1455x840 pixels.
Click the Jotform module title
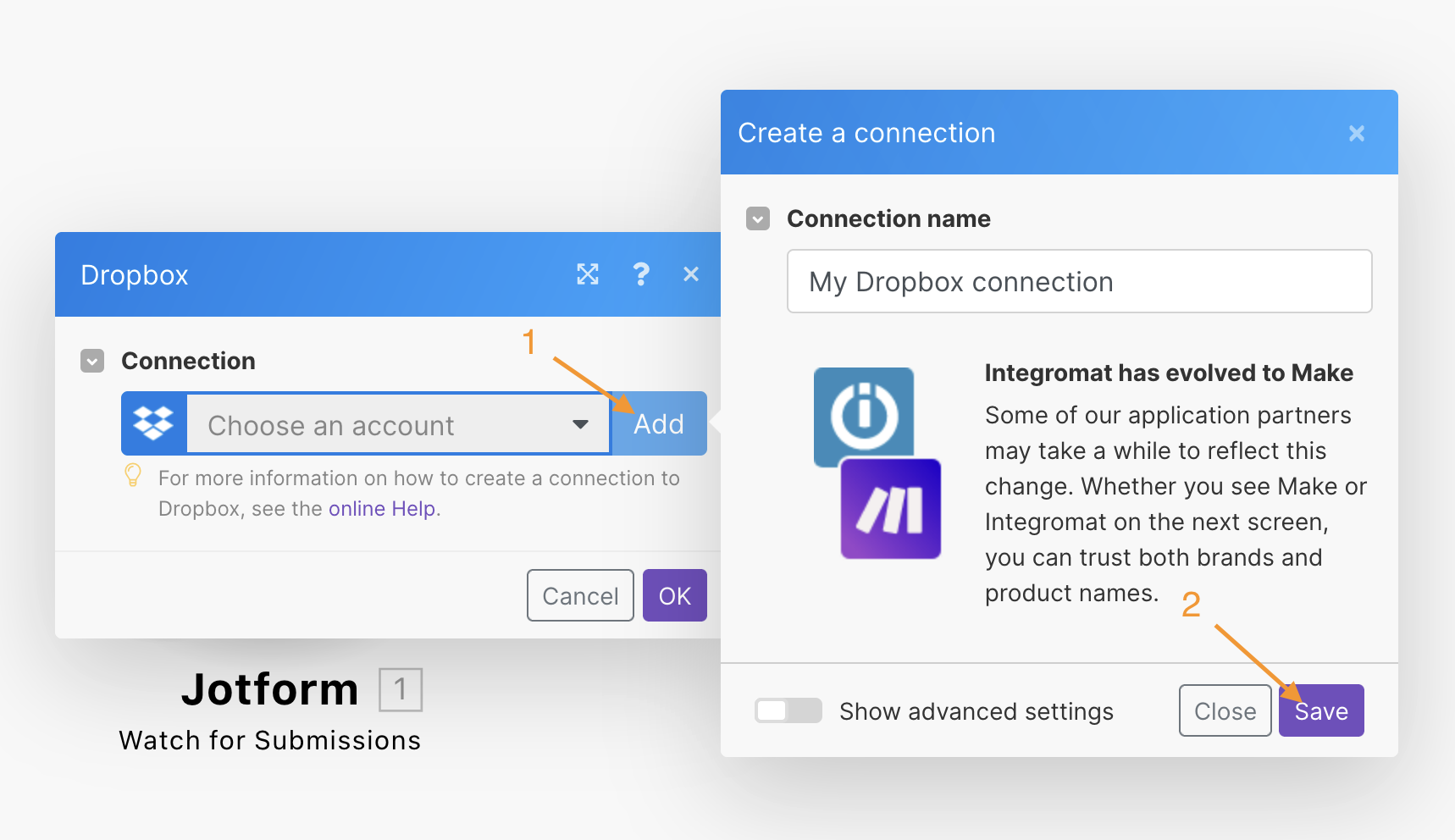click(270, 689)
